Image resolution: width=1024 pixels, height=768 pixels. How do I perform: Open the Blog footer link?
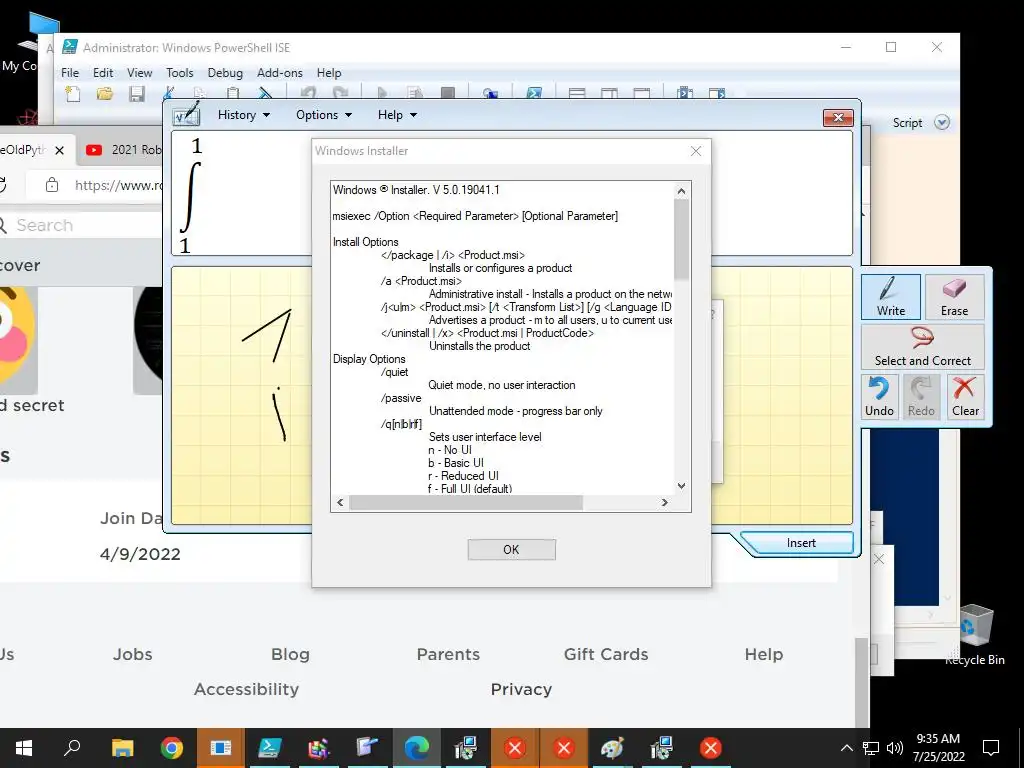(x=291, y=654)
